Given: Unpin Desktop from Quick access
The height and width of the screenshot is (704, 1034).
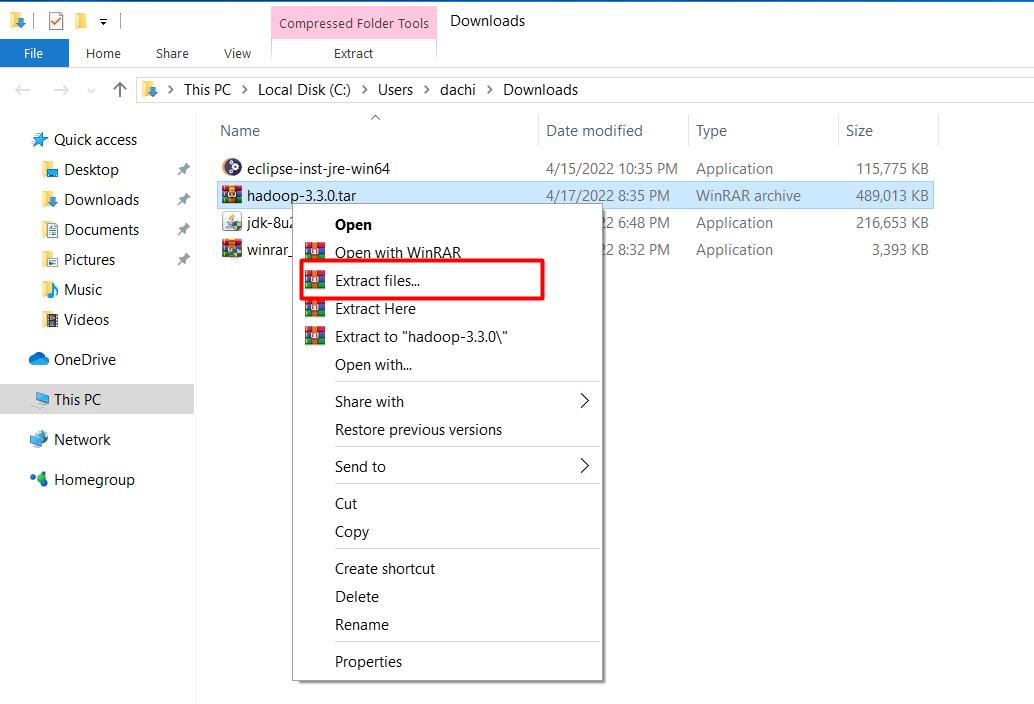Looking at the screenshot, I should (x=183, y=170).
